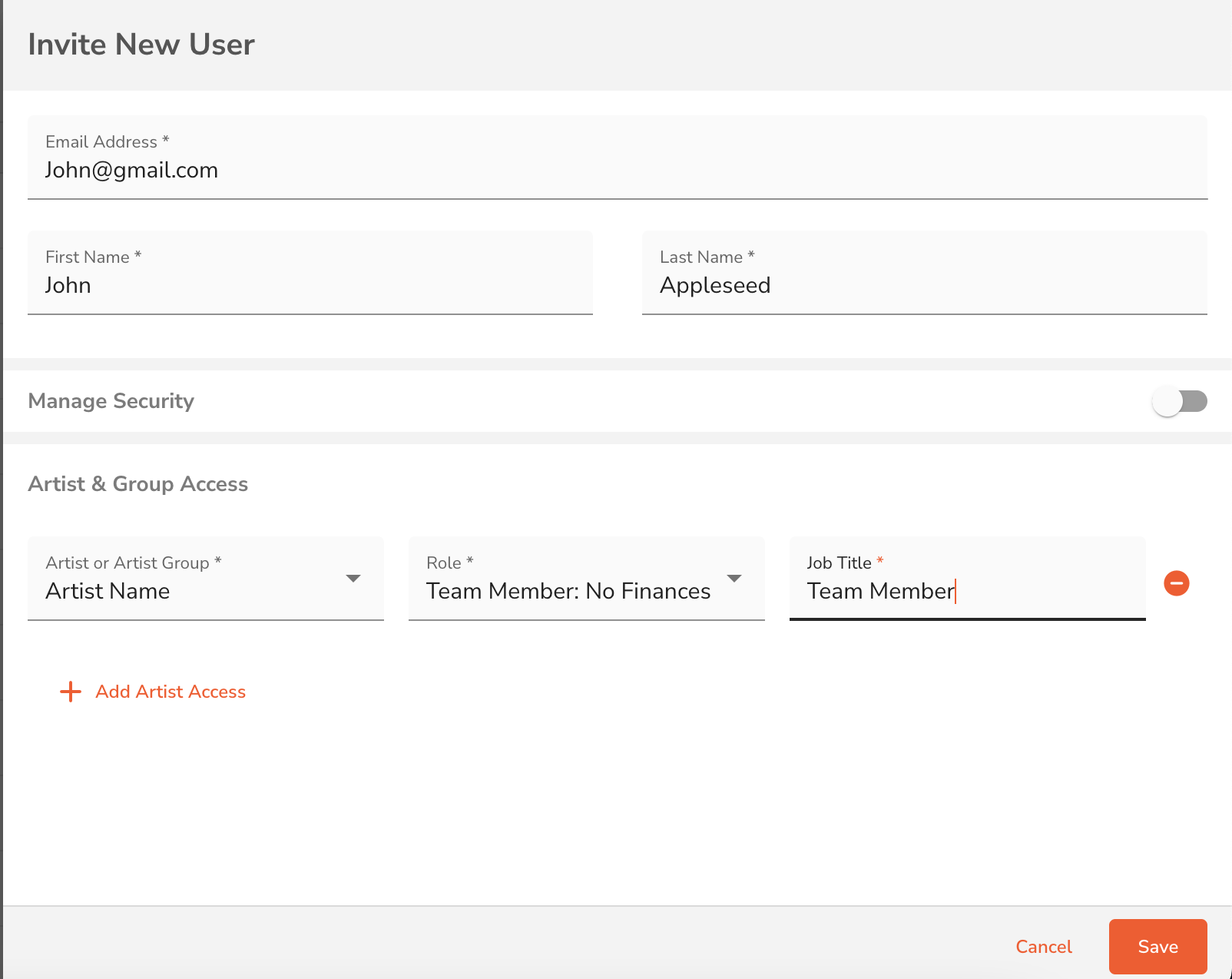
Task: Click the Job Title input field
Action: click(968, 578)
